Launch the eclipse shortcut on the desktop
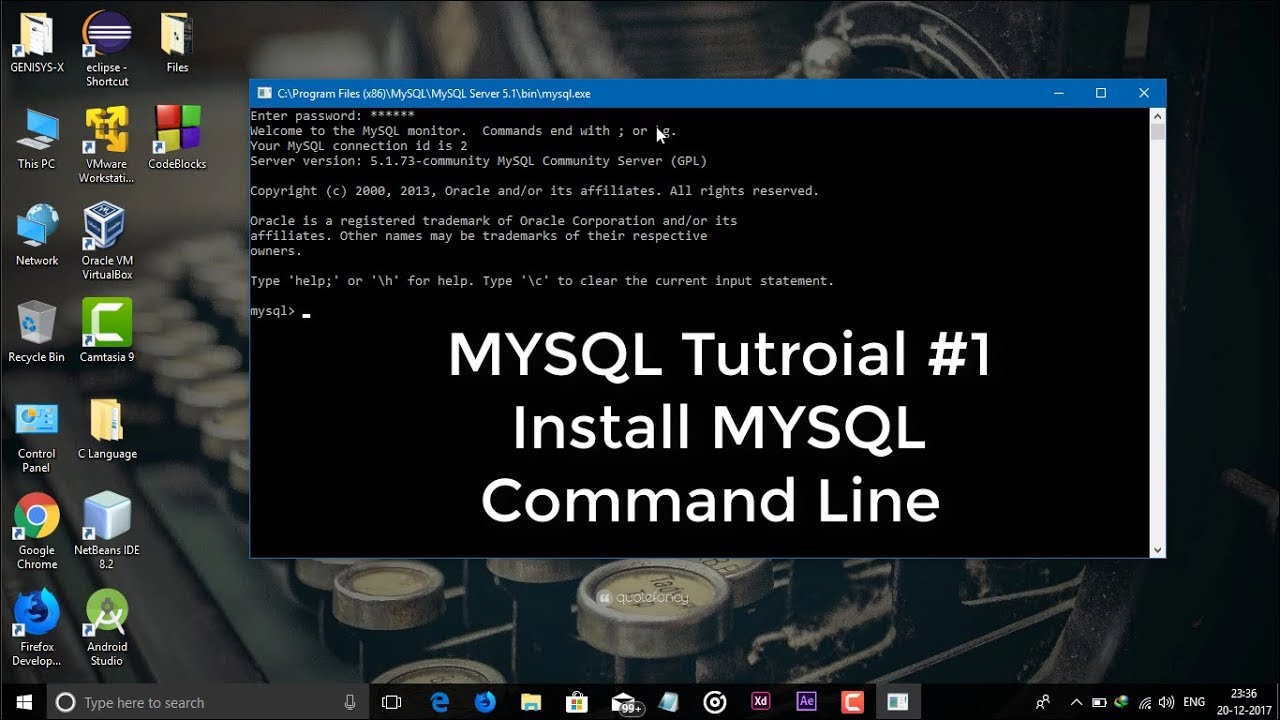 107,48
